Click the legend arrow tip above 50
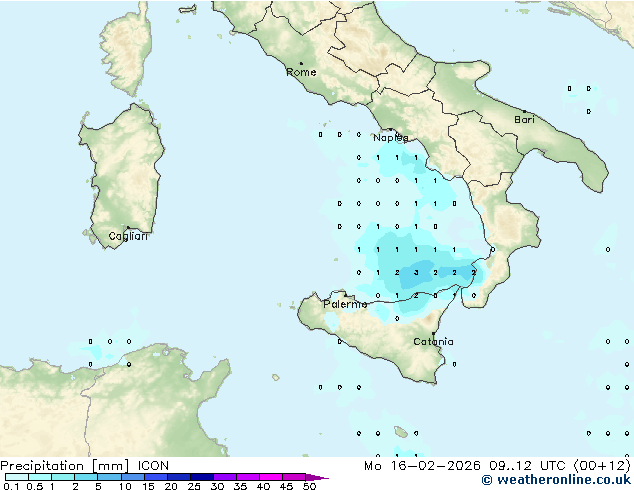The width and height of the screenshot is (634, 490). coord(317,477)
